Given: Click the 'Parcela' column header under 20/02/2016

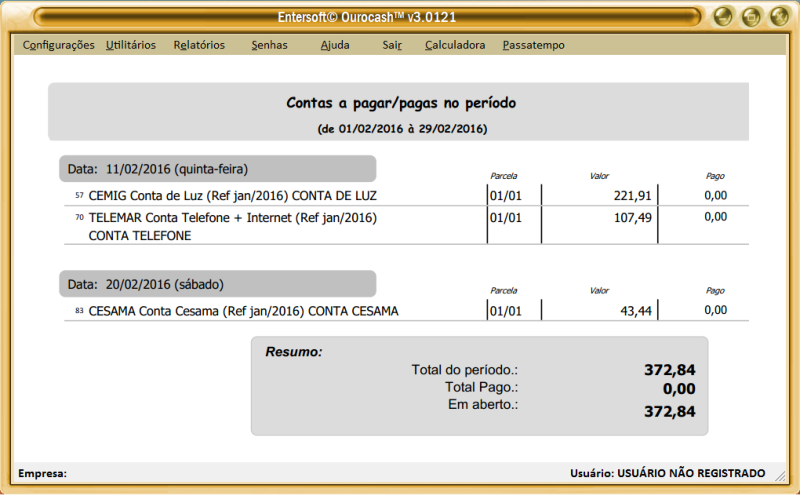Looking at the screenshot, I should (x=504, y=290).
